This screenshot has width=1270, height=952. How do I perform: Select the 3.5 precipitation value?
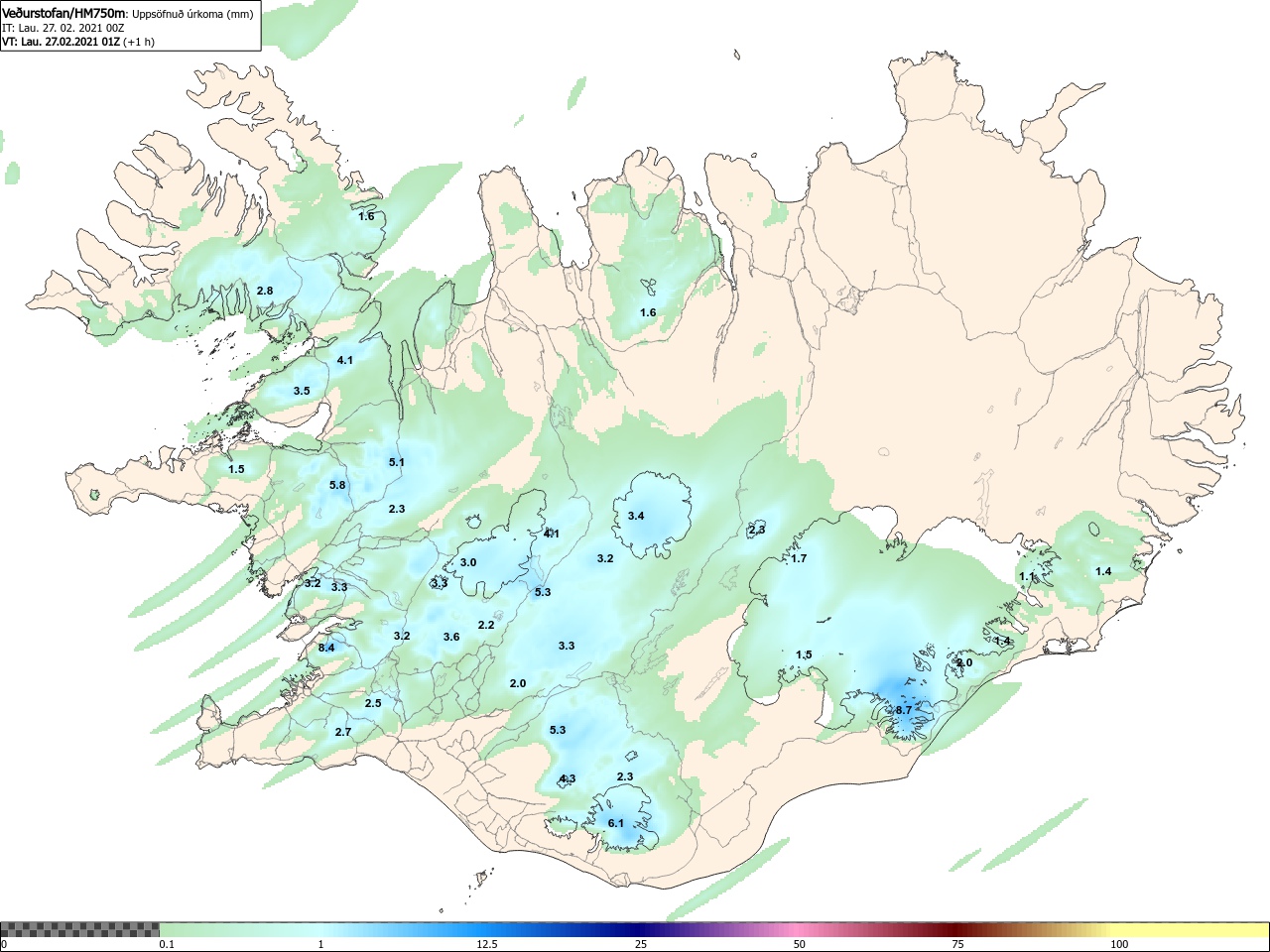click(302, 391)
